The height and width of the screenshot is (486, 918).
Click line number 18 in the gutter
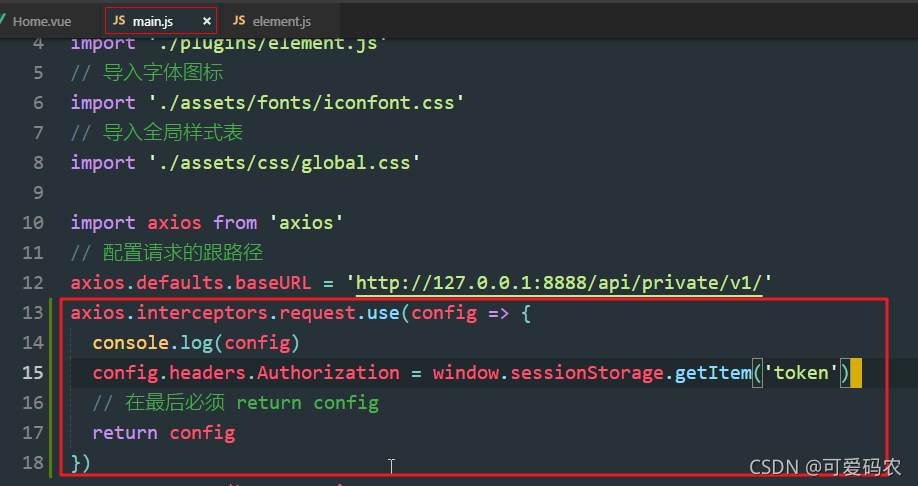tap(33, 463)
